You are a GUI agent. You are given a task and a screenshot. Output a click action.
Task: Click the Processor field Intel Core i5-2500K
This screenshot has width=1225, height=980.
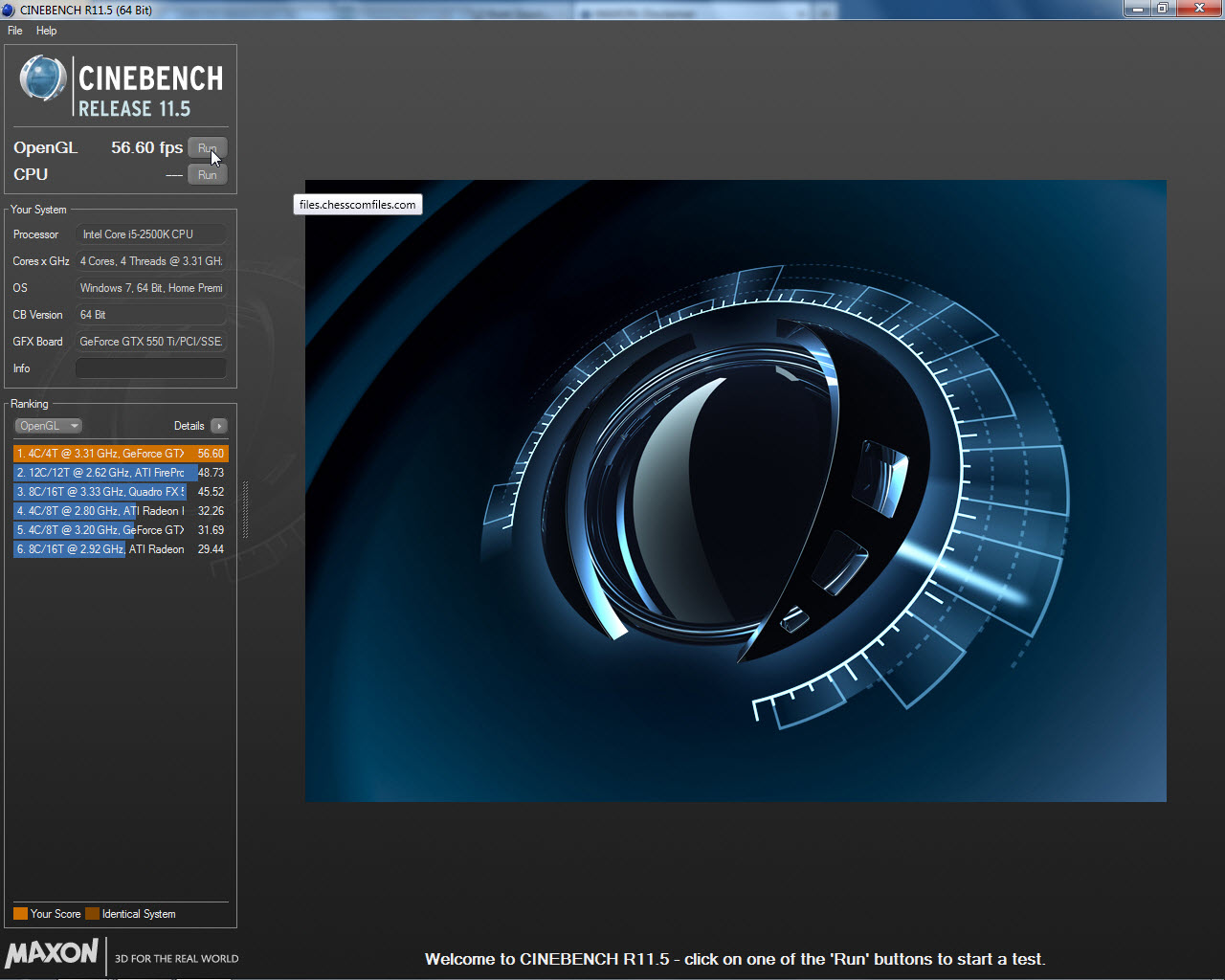151,234
